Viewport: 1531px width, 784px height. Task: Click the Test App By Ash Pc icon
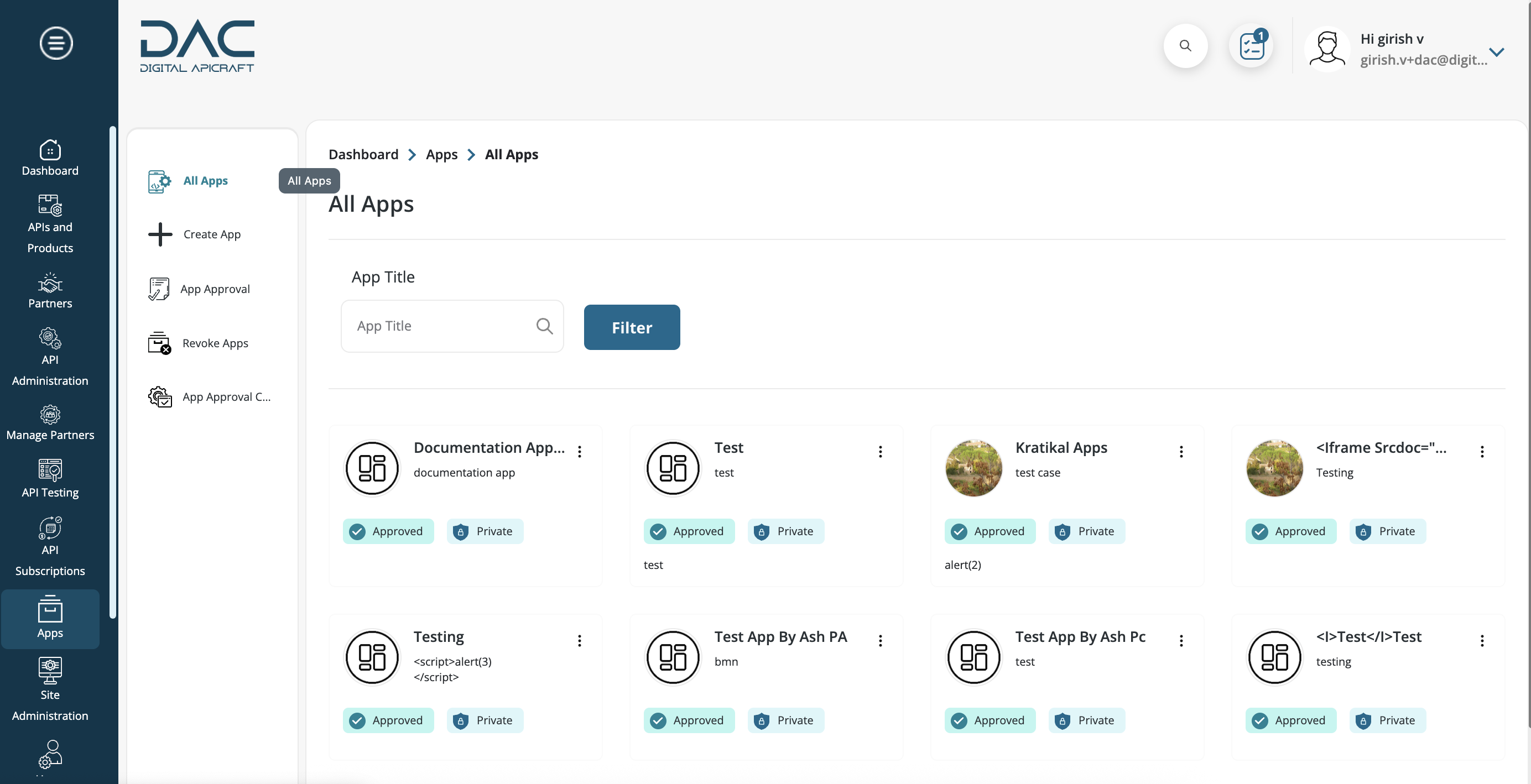[973, 656]
